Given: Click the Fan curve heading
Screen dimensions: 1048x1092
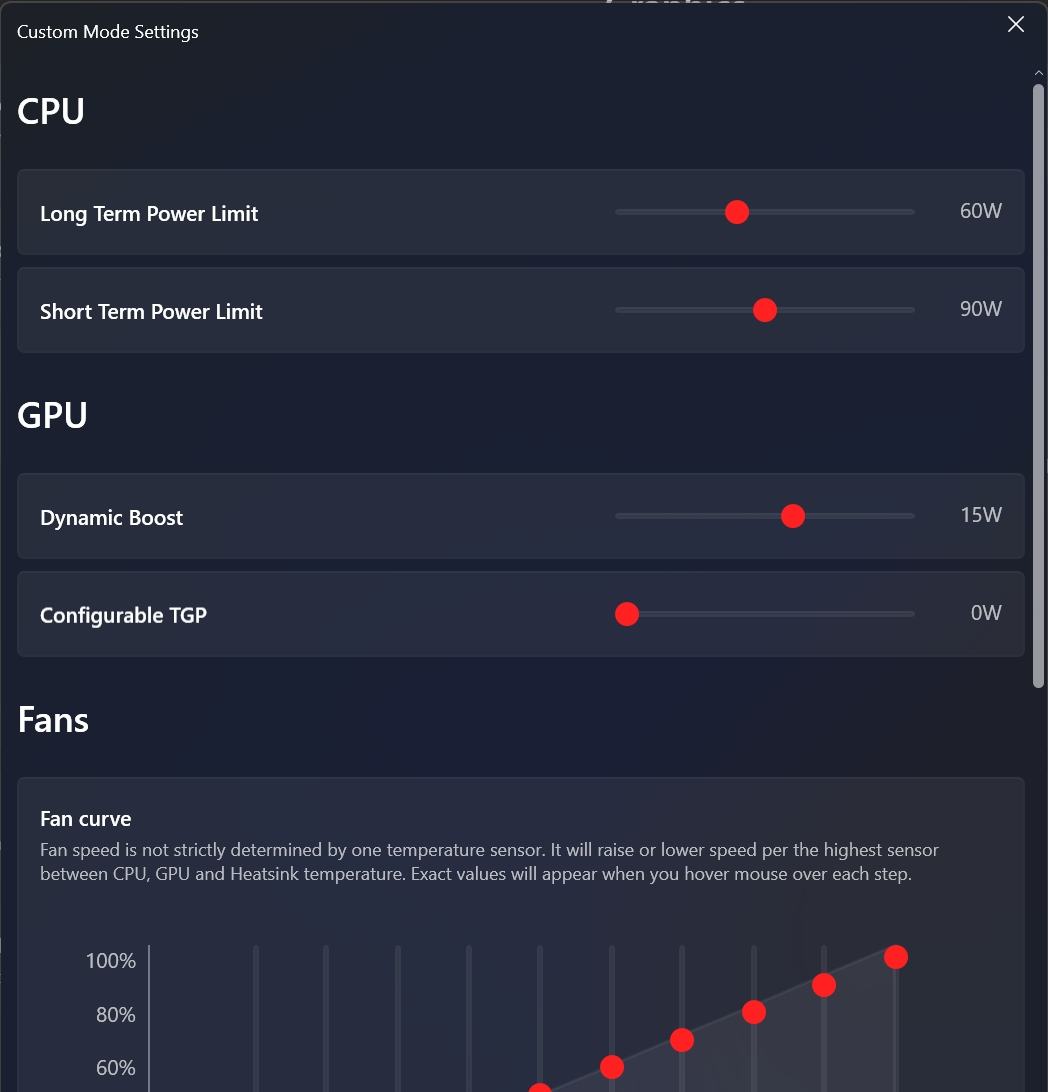Looking at the screenshot, I should tap(86, 818).
